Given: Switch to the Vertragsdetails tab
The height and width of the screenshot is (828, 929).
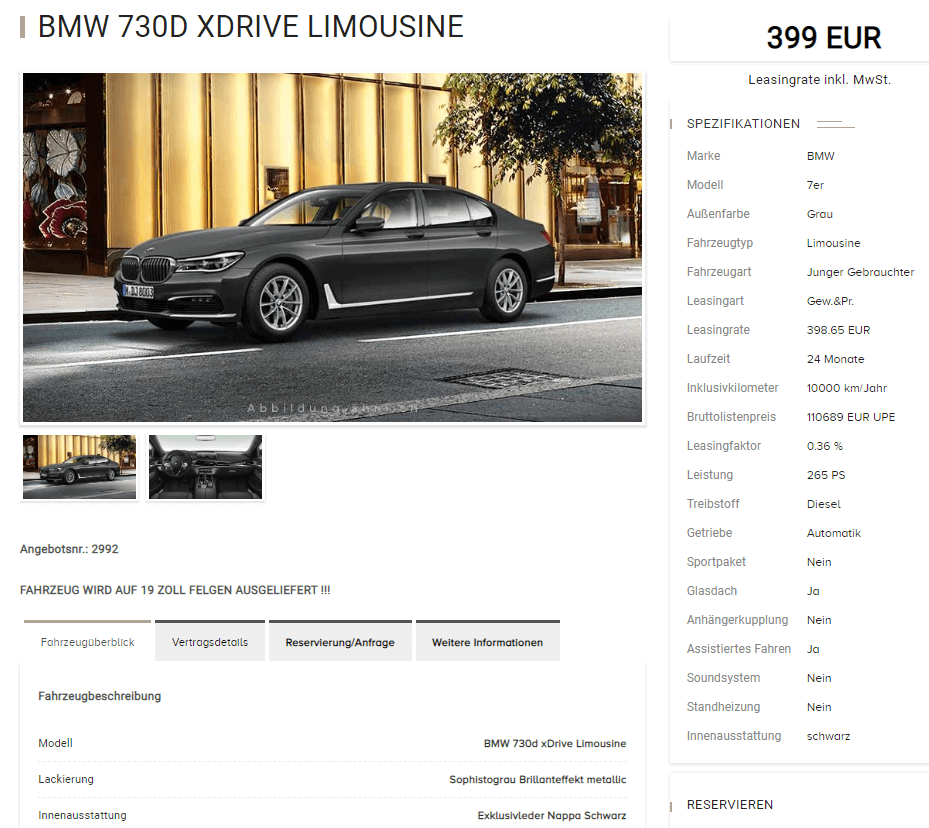Looking at the screenshot, I should point(210,641).
